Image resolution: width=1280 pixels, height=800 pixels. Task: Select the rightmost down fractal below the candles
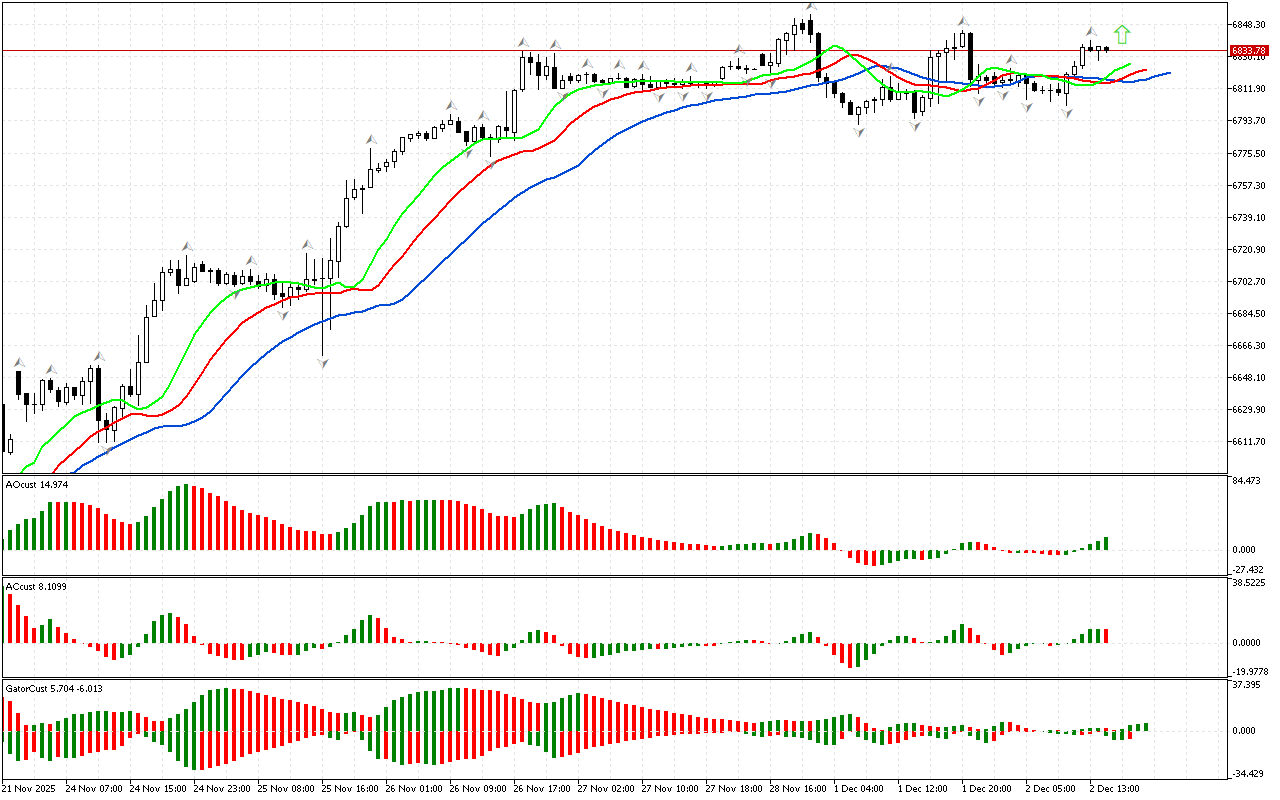1067,114
